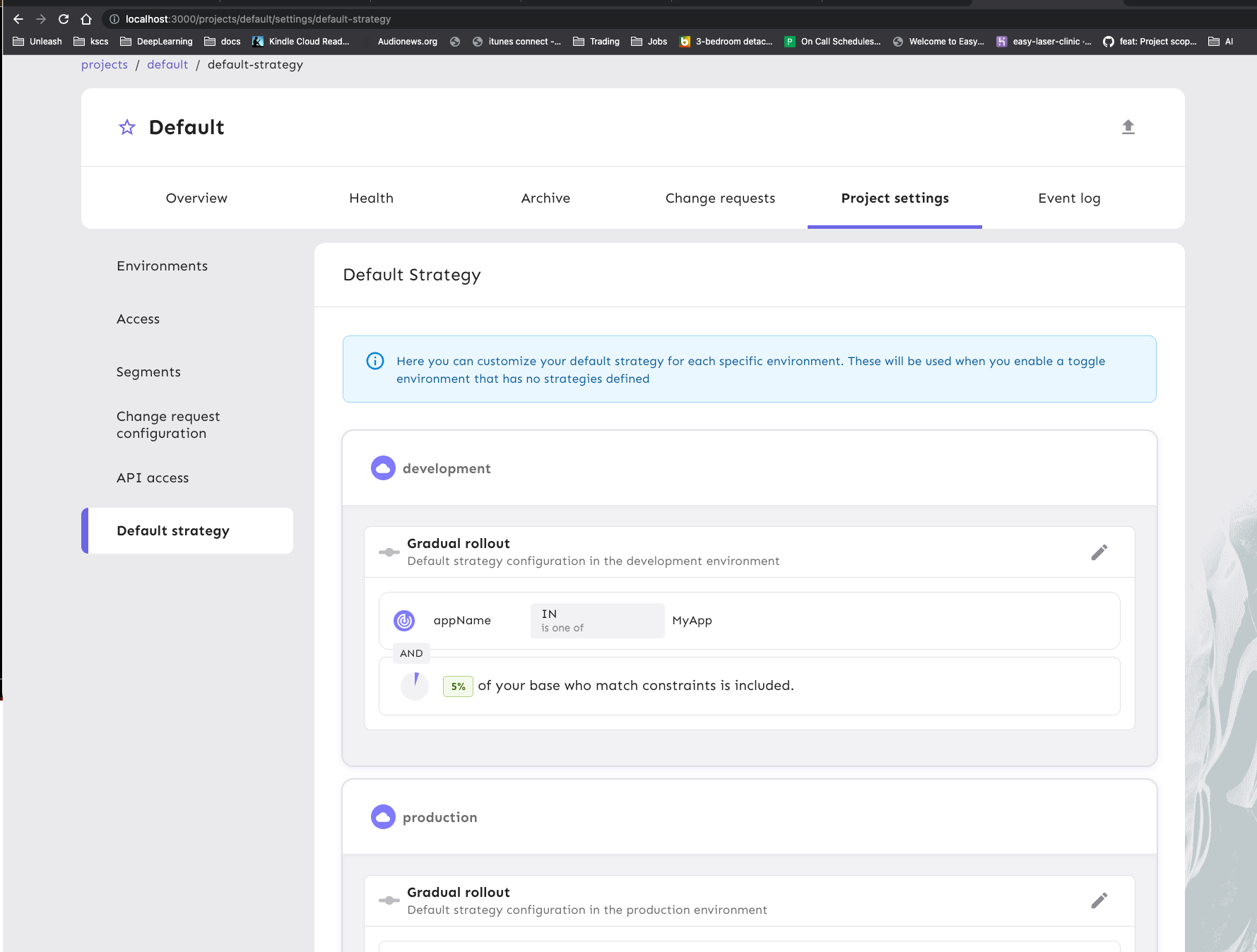Open the Jobs bookmarks folder
This screenshot has height=952, width=1257.
(649, 42)
